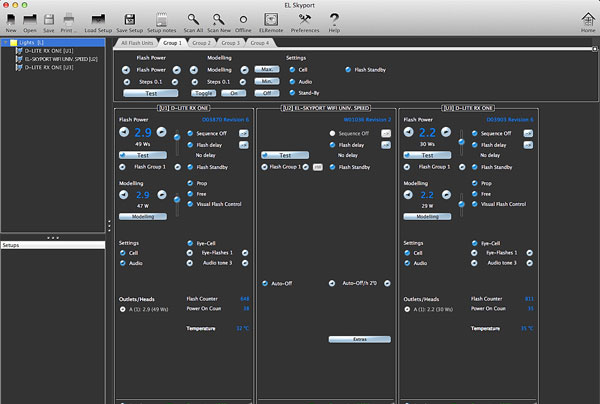Select U3 outlet A (1): 2.2 radio
The width and height of the screenshot is (600, 404).
[x=407, y=309]
